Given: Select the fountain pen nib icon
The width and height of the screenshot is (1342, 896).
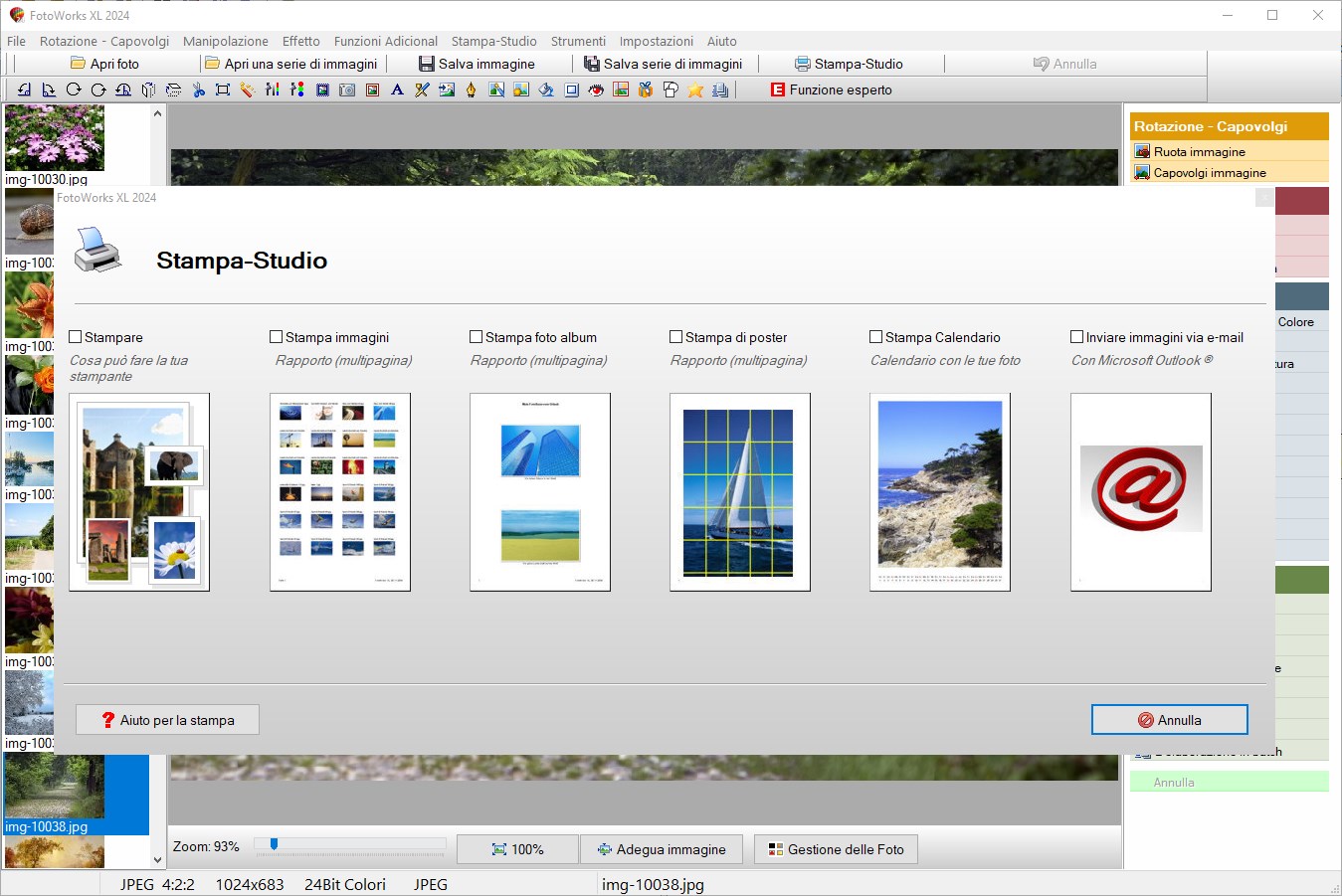Looking at the screenshot, I should coord(472,90).
